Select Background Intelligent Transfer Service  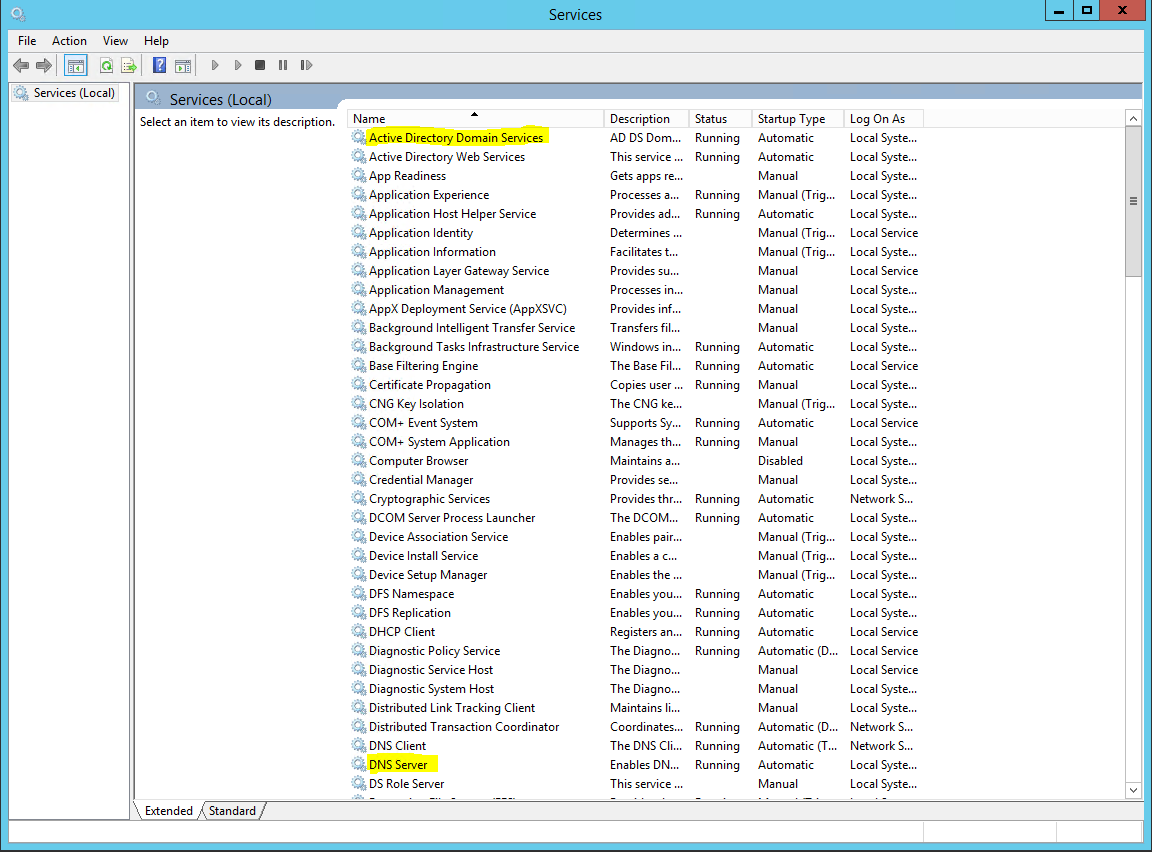635,328
